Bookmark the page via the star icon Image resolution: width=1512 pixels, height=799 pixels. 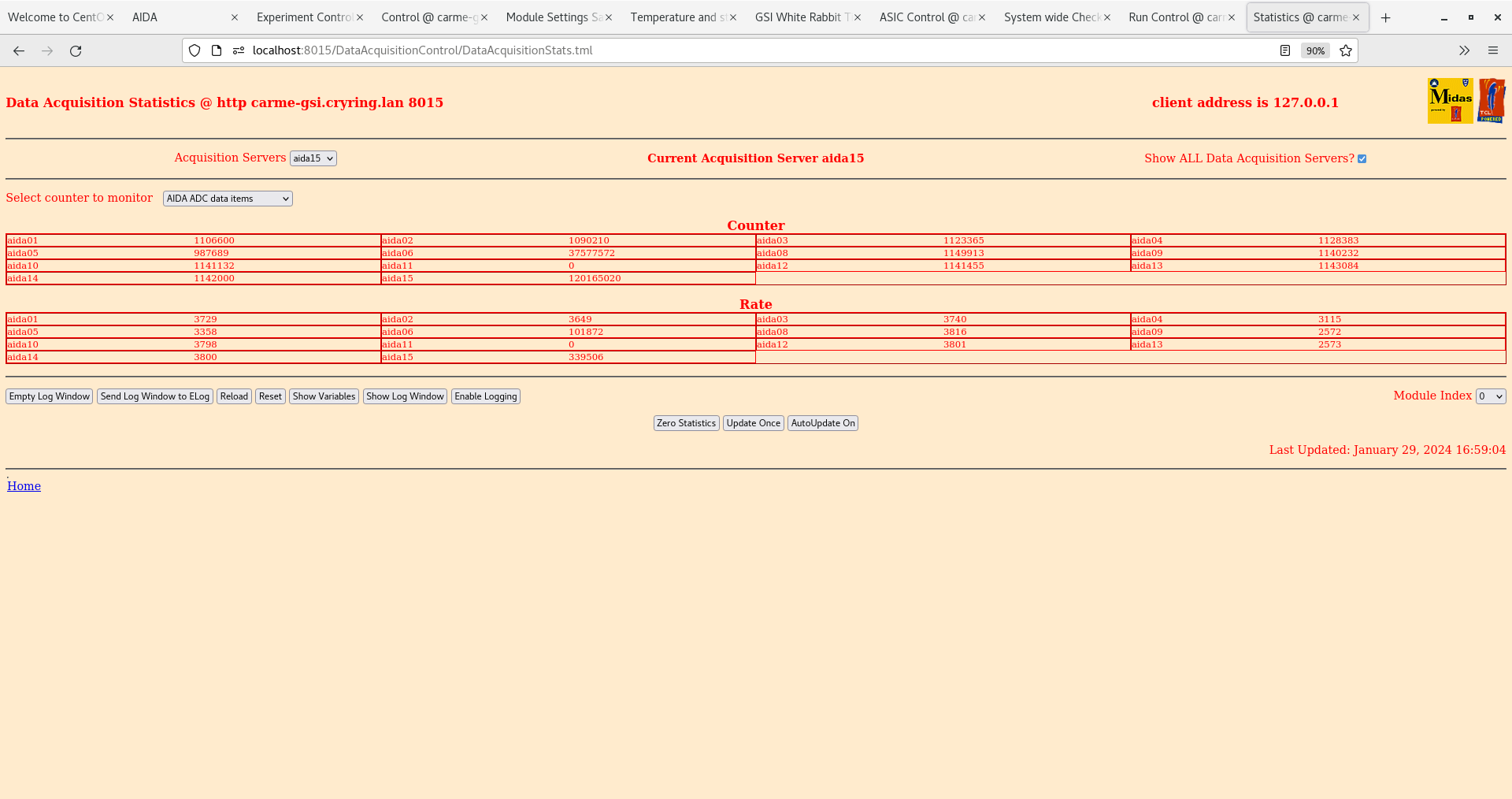1346,50
